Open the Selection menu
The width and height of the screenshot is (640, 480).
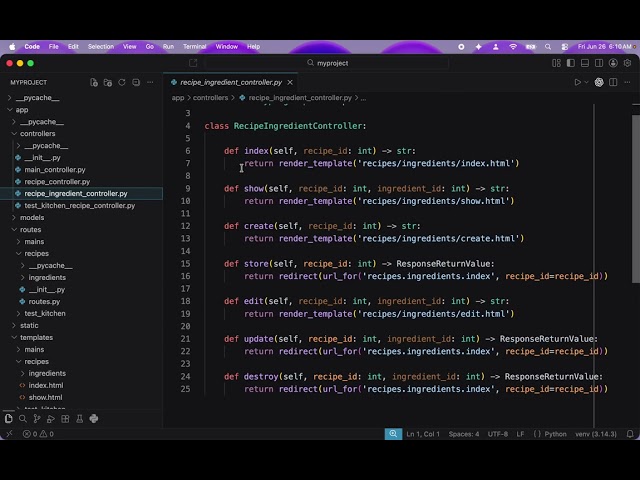point(101,47)
